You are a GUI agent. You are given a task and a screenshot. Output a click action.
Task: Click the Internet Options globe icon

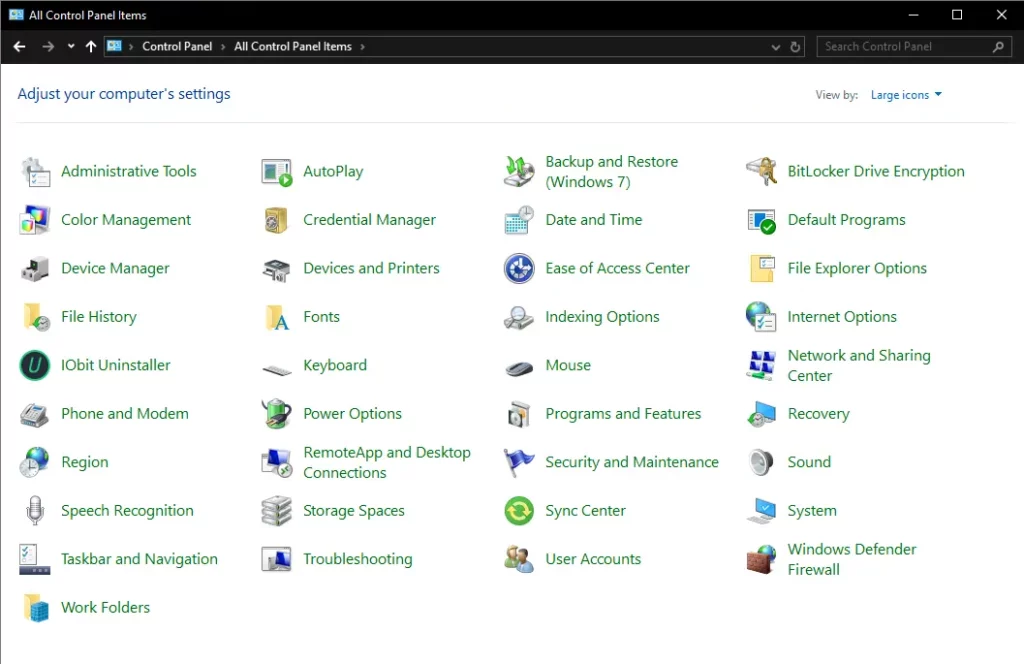(x=761, y=317)
